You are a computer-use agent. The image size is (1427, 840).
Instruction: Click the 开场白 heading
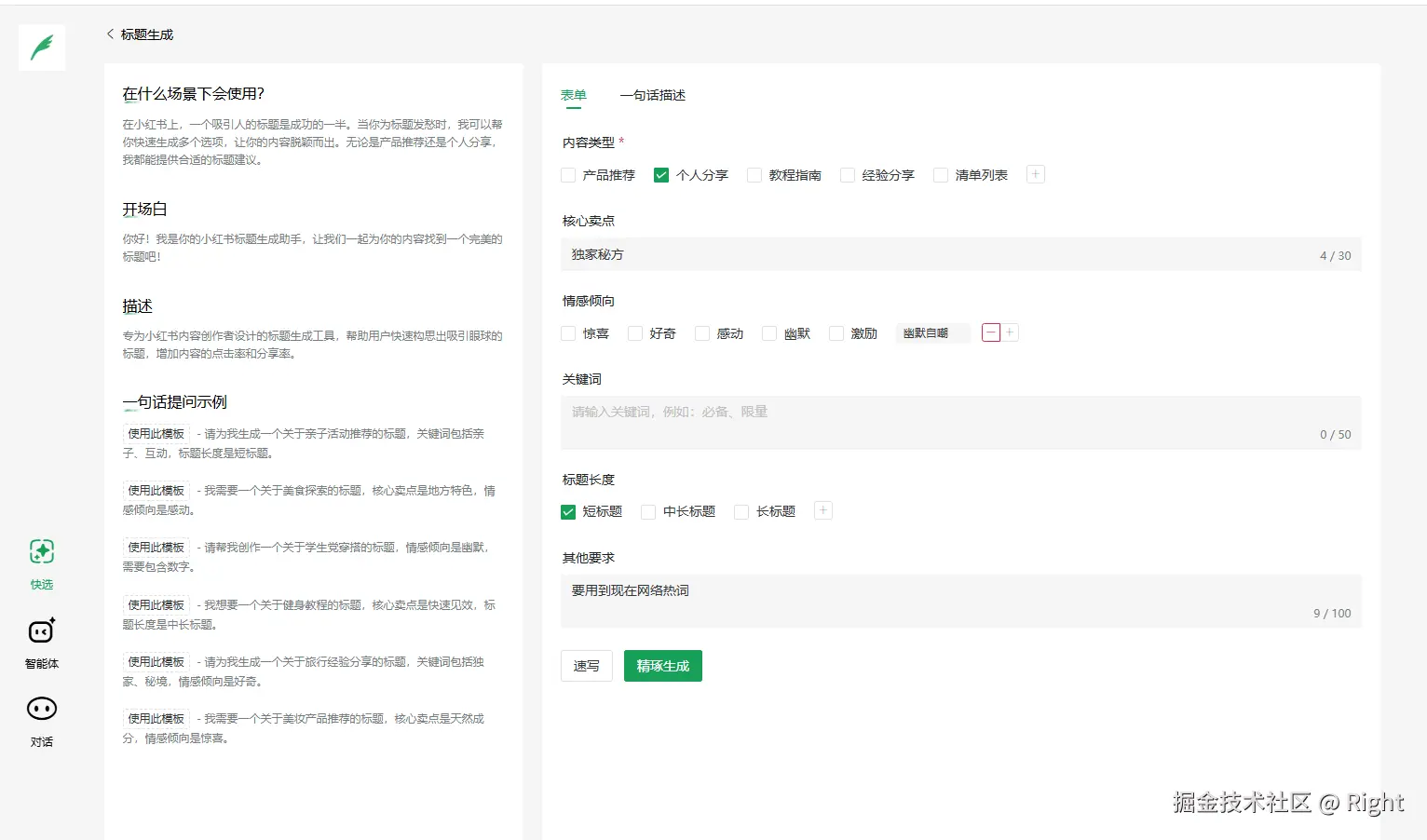pyautogui.click(x=144, y=209)
